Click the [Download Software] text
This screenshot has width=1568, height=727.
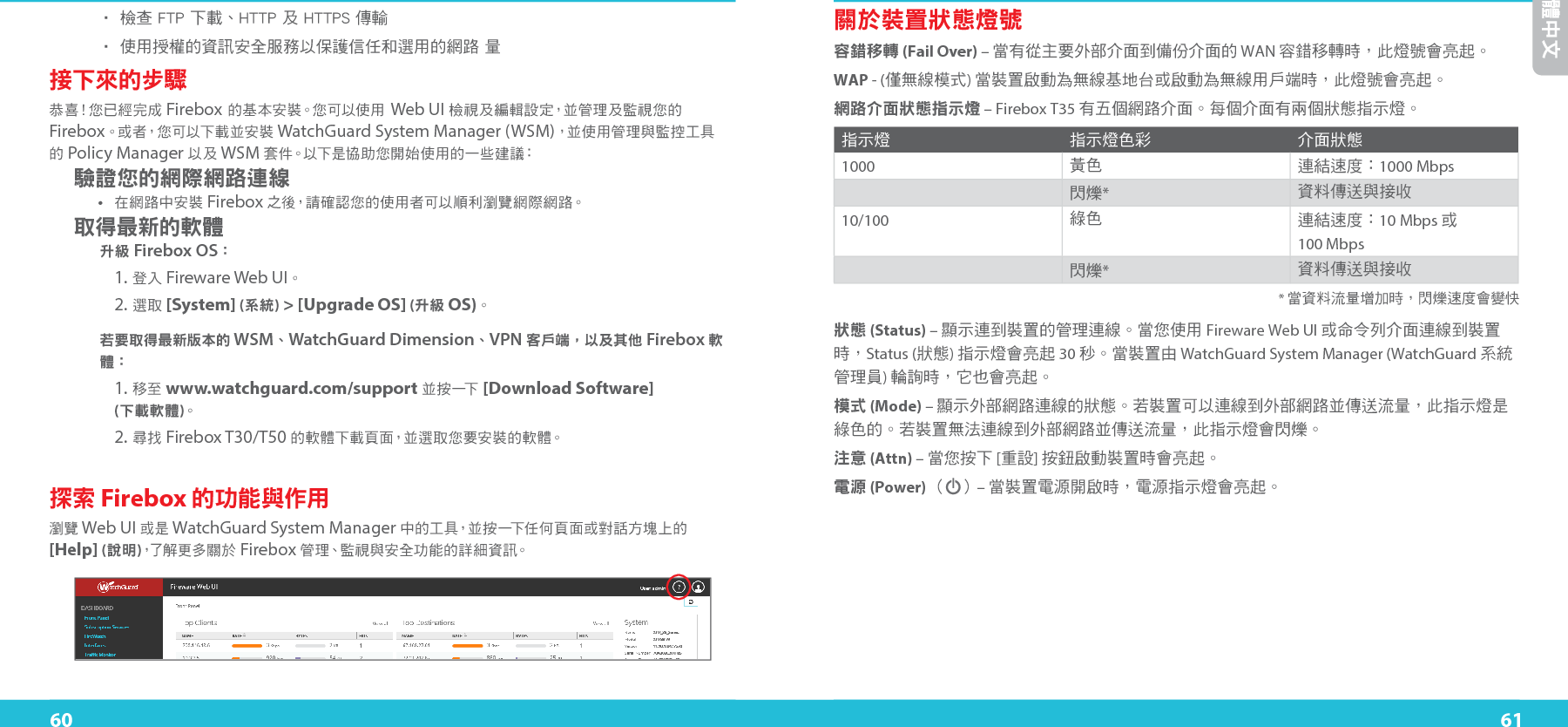[568, 388]
